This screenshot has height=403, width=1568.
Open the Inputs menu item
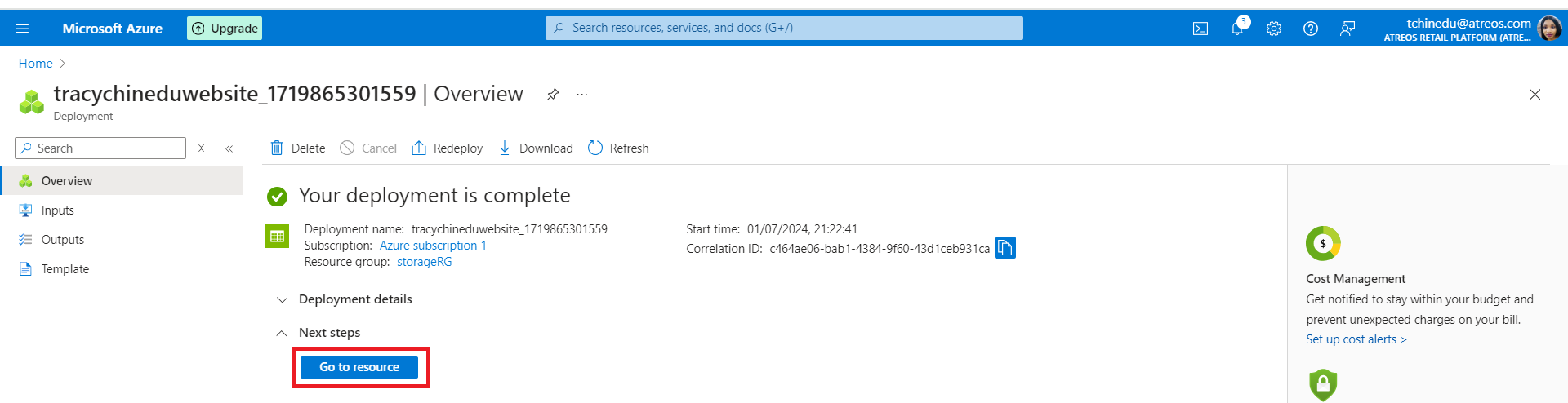click(x=57, y=210)
